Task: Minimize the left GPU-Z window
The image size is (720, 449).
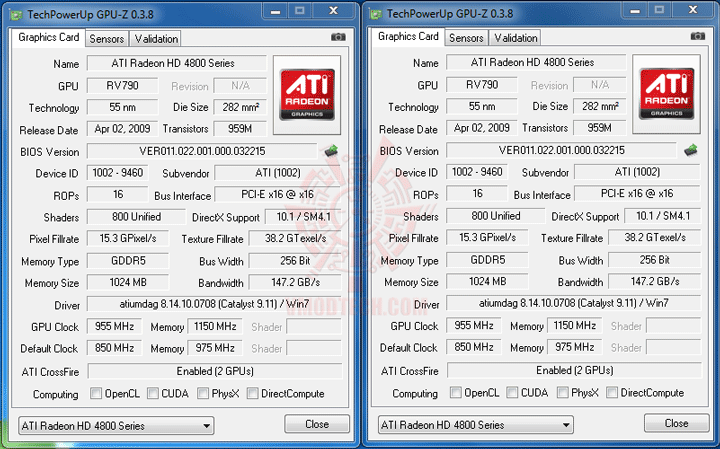Action: [x=276, y=11]
